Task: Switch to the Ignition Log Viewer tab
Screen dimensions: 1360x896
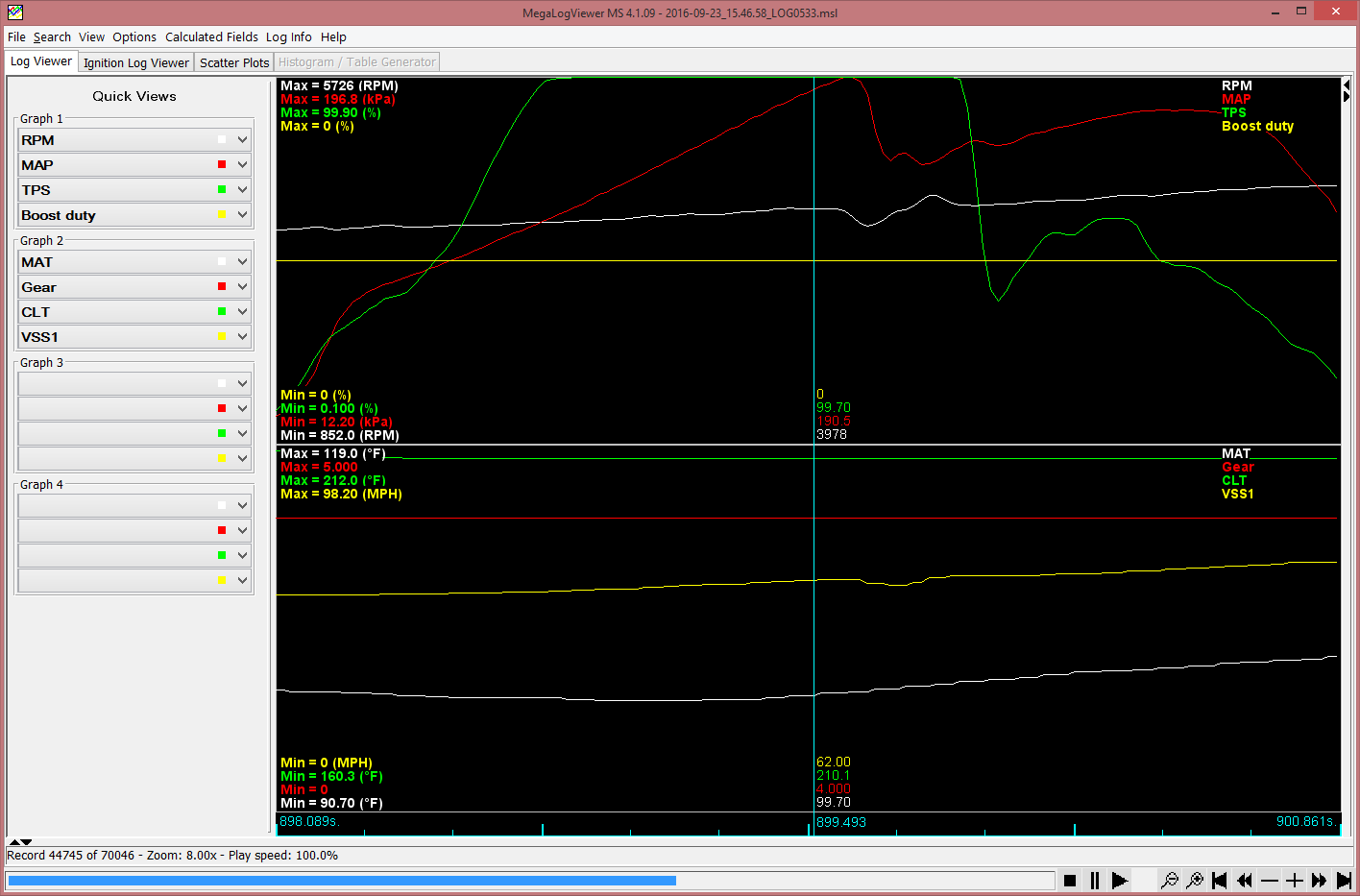Action: coord(136,62)
